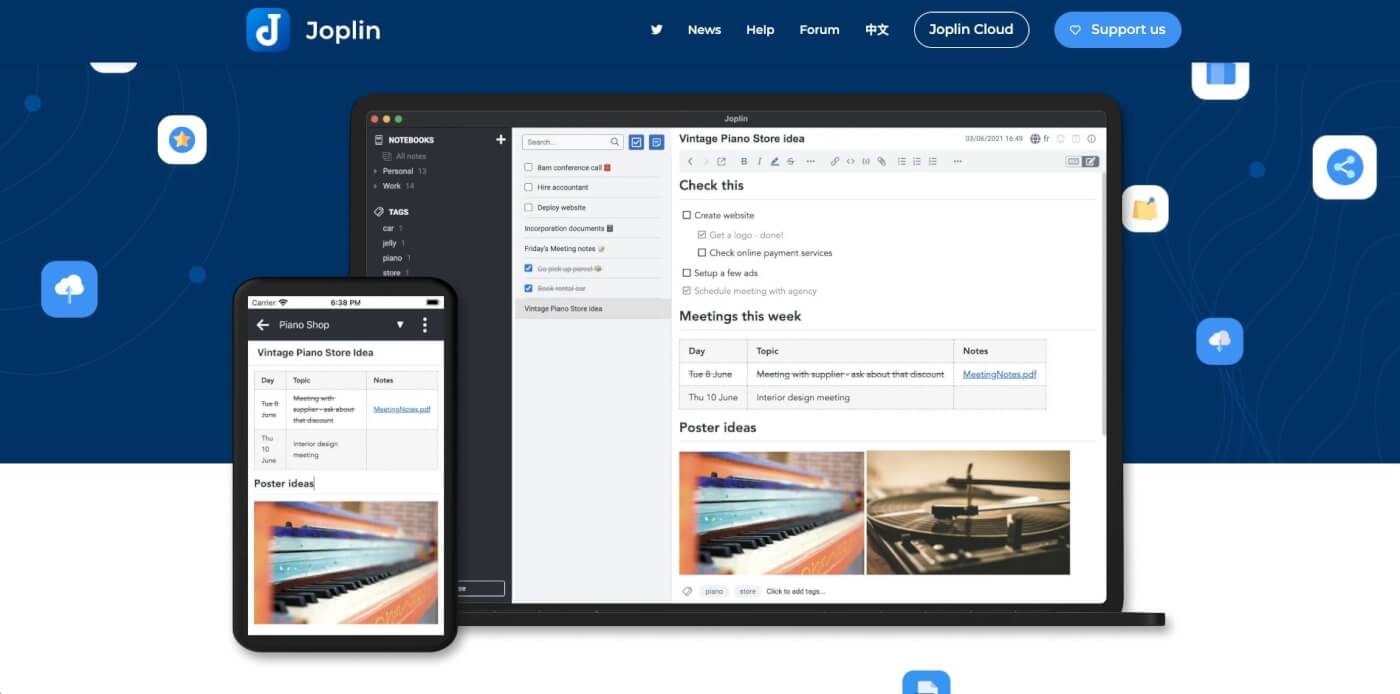
Task: Tap the back arrow in phone header
Action: coord(263,325)
